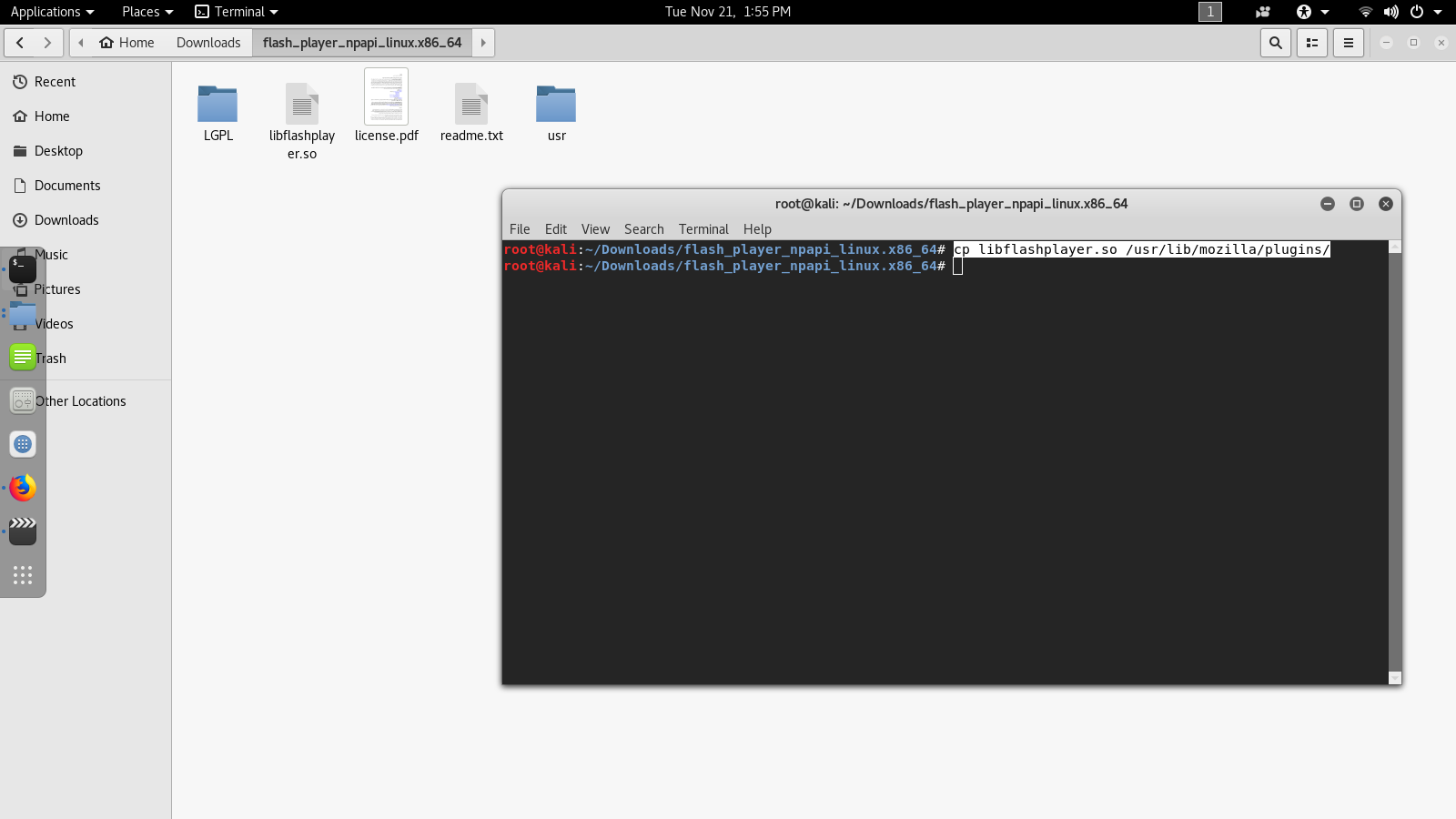Open Home in the sidebar
Screen dimensions: 1456x819
pyautogui.click(x=86, y=116)
